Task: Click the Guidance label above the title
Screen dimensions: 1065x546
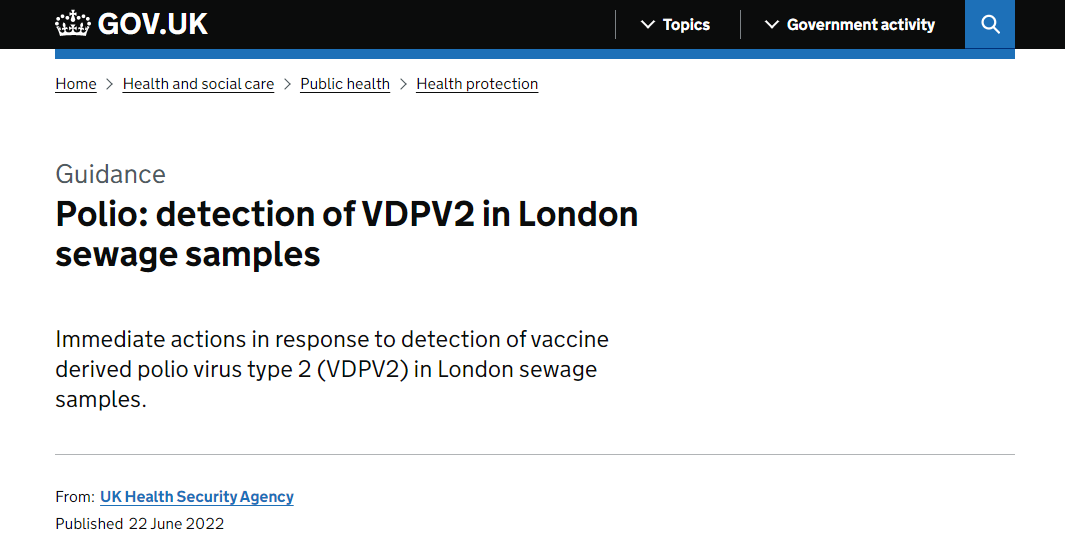Action: tap(110, 174)
